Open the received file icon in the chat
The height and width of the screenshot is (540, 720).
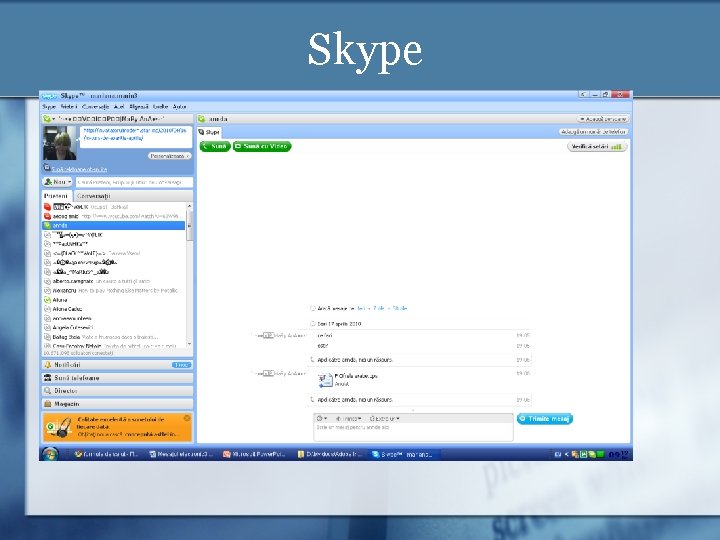coord(325,380)
